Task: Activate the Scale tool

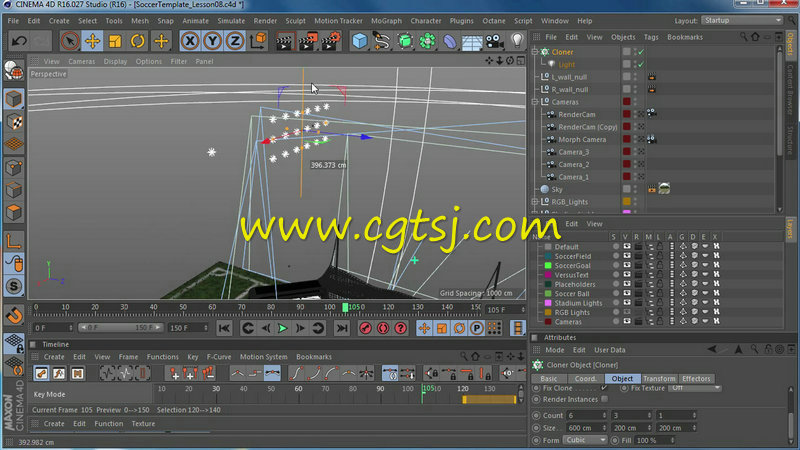Action: click(x=115, y=41)
